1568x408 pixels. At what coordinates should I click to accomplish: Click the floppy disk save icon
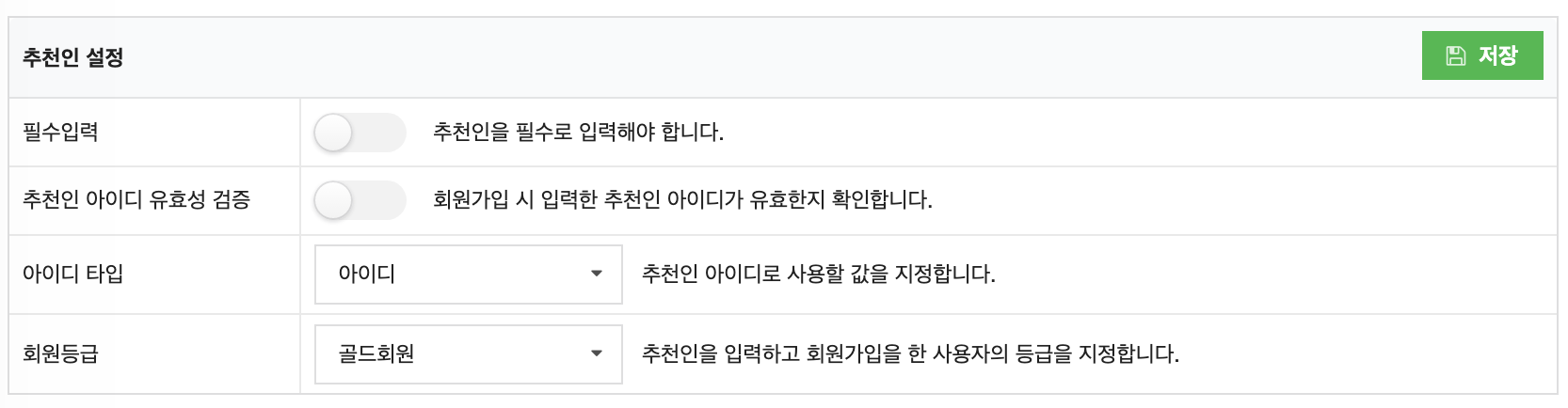click(x=1456, y=56)
